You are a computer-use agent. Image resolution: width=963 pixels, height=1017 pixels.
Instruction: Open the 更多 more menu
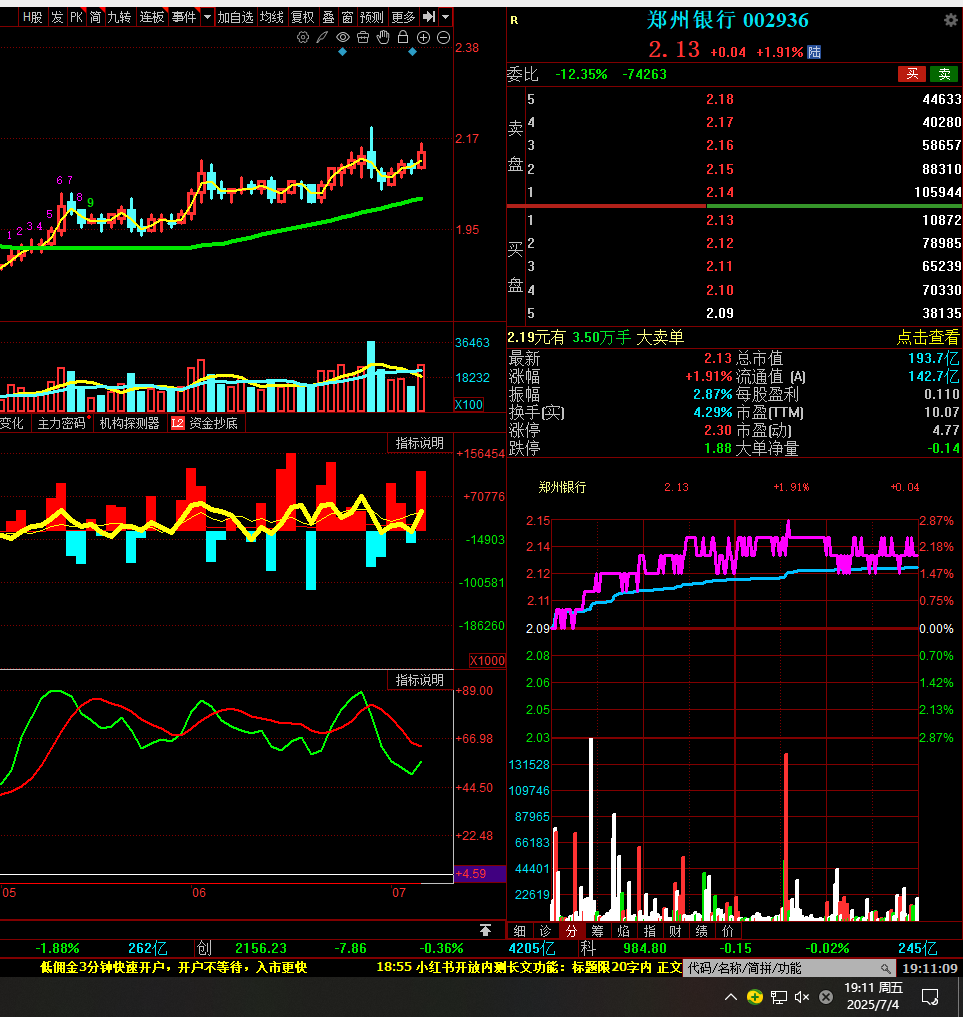(x=403, y=17)
